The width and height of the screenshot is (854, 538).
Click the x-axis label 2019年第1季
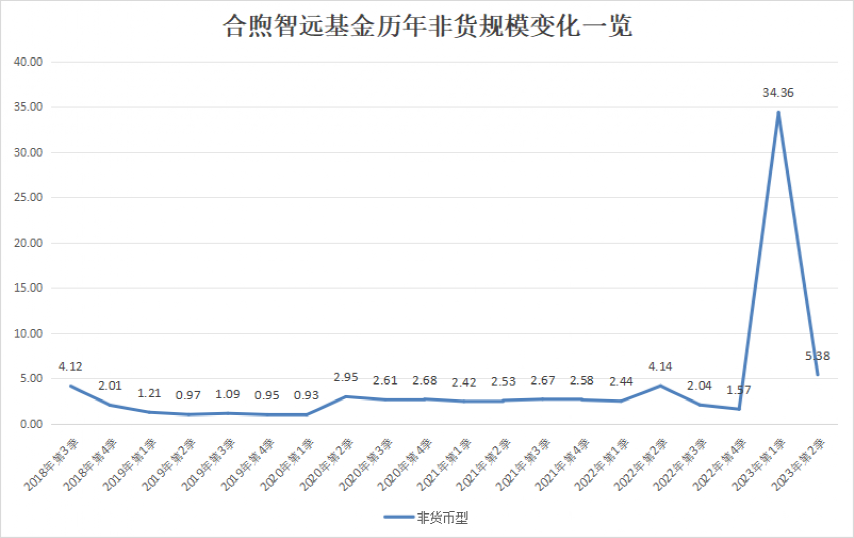(130, 464)
